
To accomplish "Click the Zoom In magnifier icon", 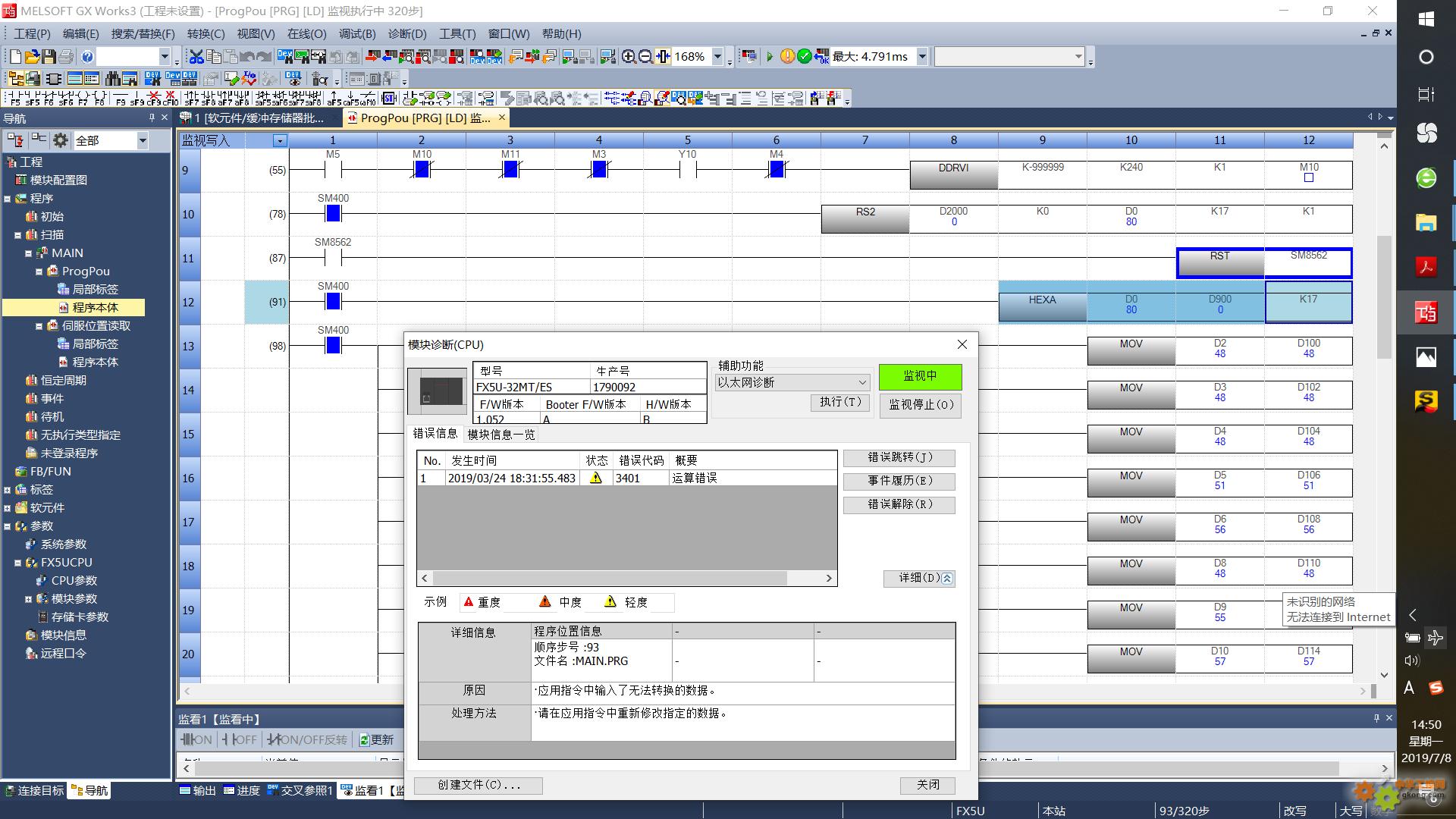I will pos(629,56).
